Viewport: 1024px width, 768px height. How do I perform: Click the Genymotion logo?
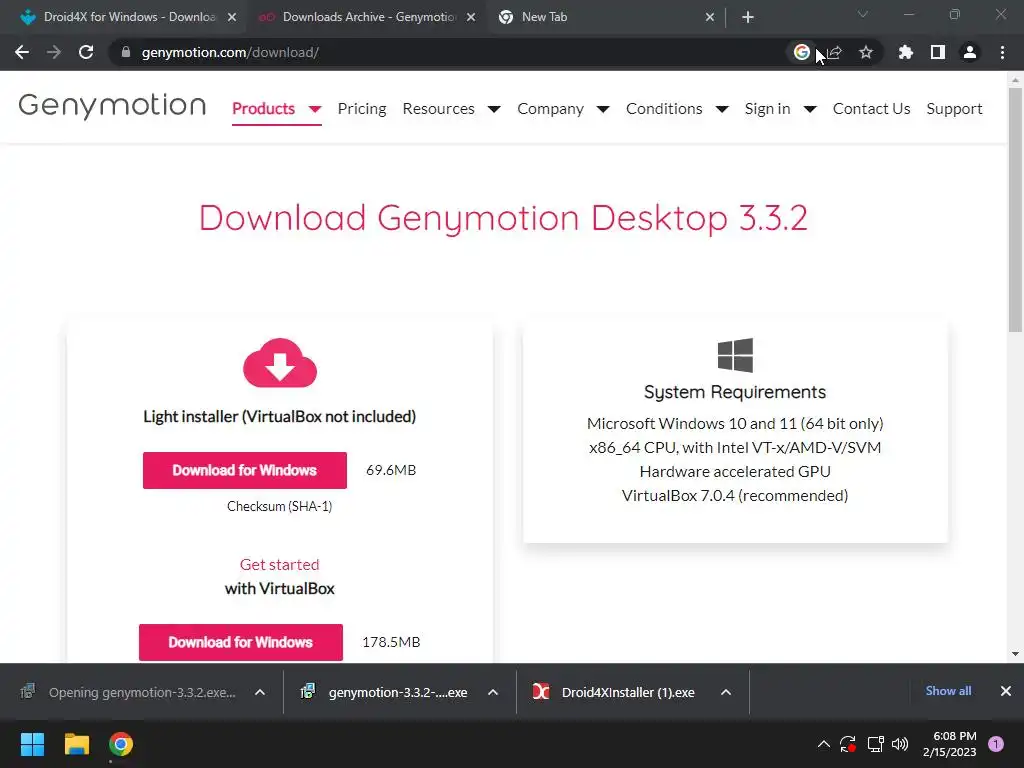pos(112,105)
